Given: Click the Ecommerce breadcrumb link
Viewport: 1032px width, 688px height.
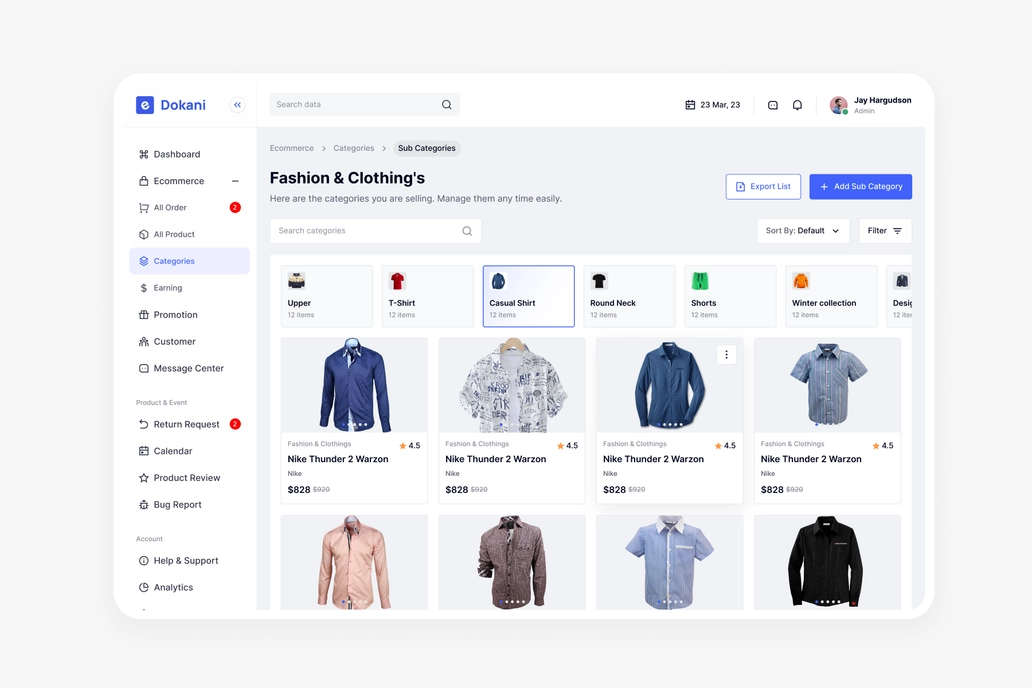Looking at the screenshot, I should coord(292,148).
